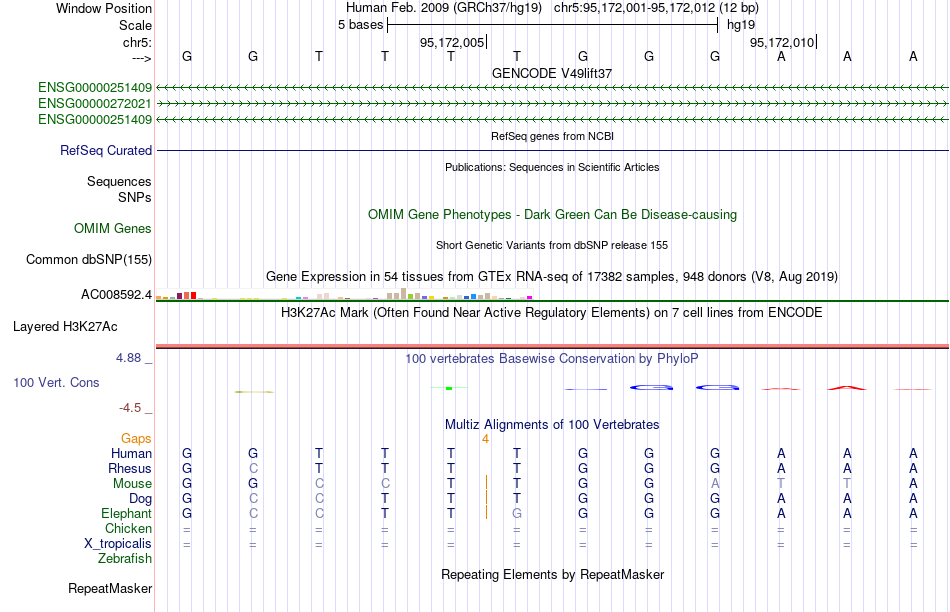Click the chr5: ruler label
950x612 pixels.
tap(138, 42)
